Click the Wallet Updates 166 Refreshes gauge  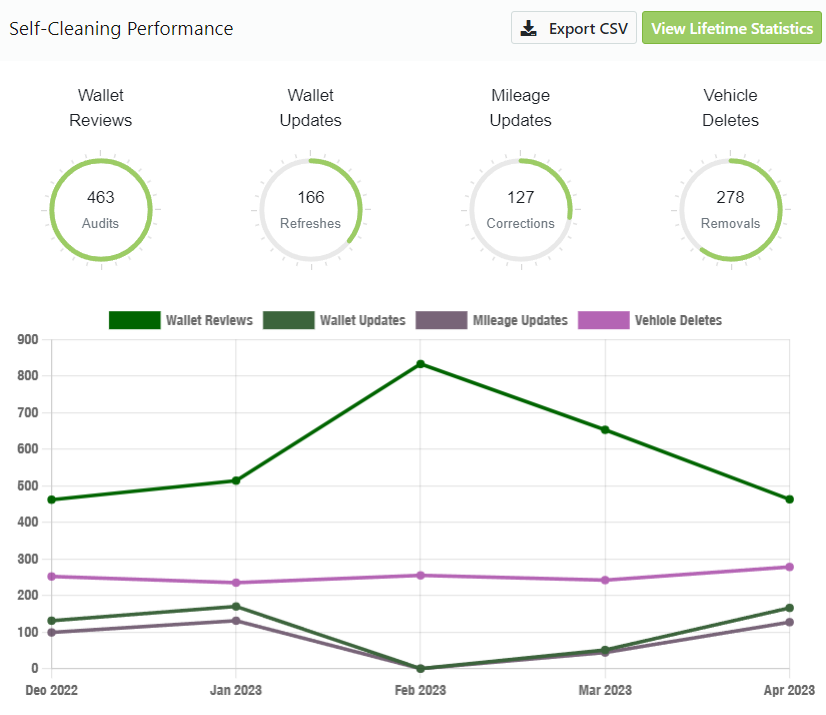311,210
